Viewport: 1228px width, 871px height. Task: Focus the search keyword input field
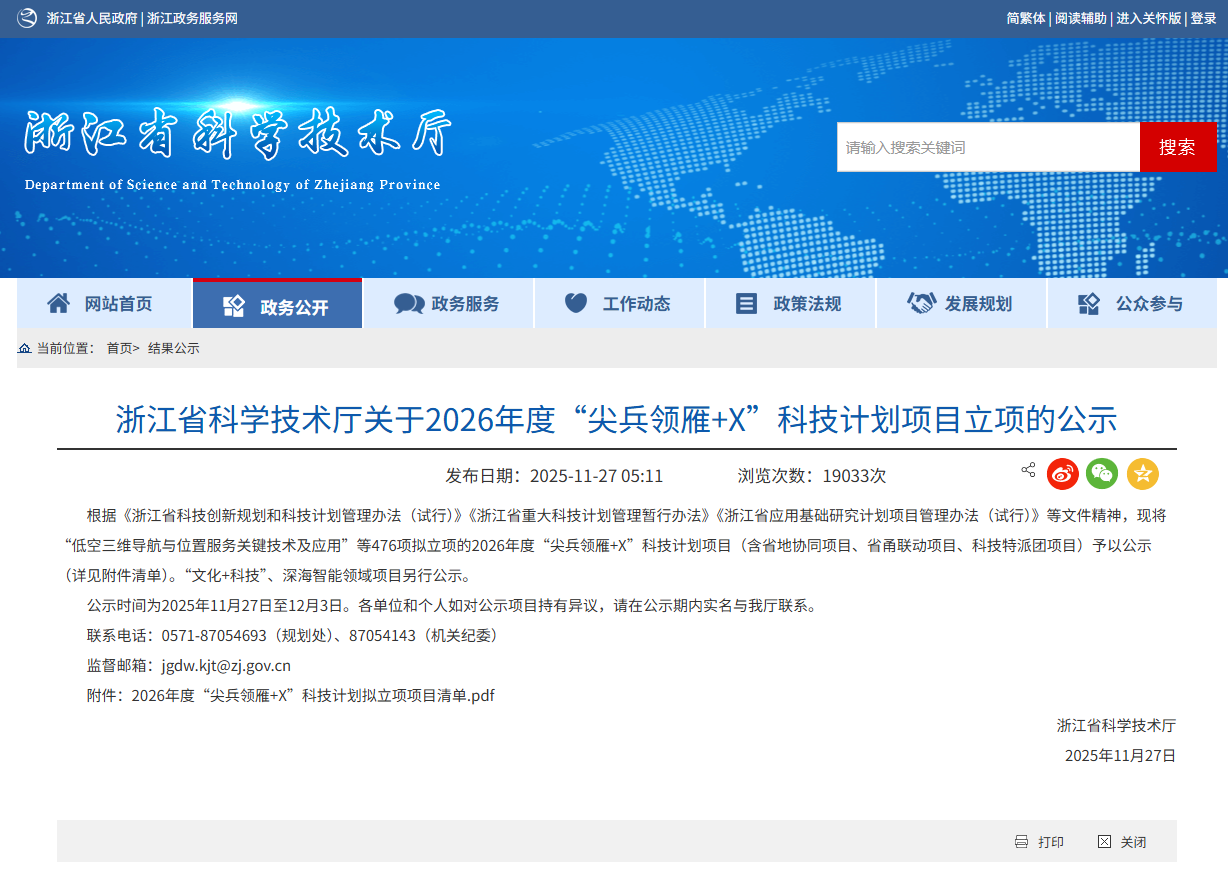coord(987,147)
